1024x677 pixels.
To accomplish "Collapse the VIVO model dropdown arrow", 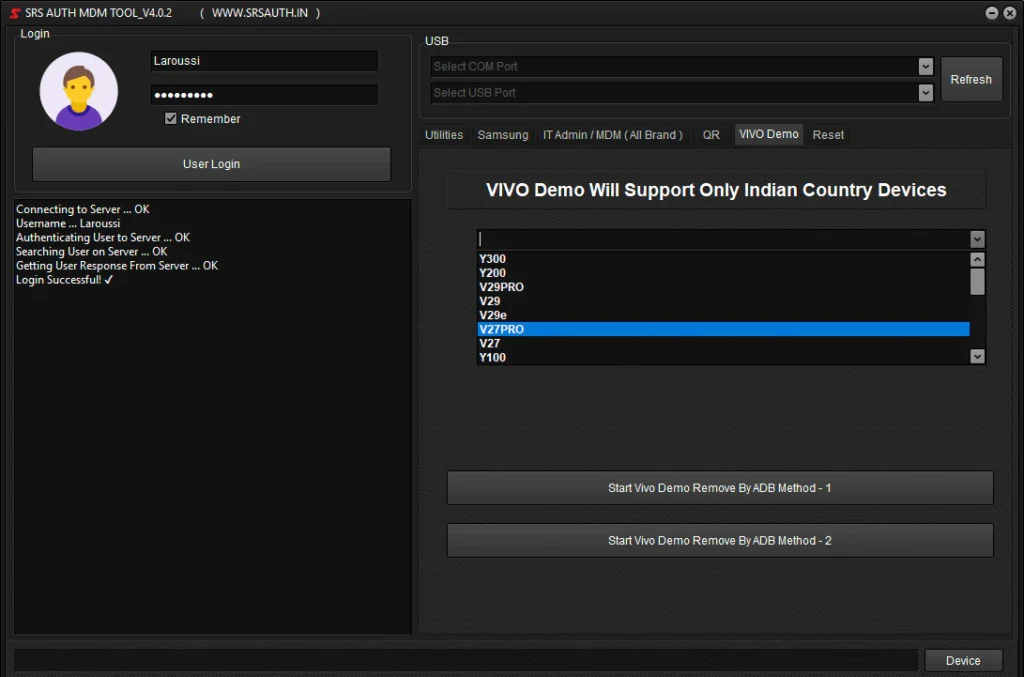I will (977, 240).
